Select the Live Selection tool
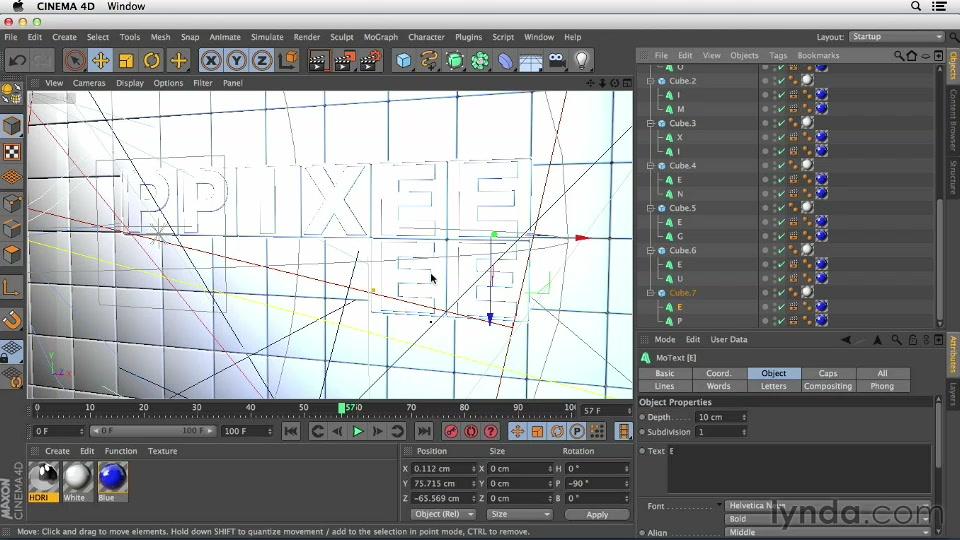Viewport: 960px width, 540px height. 75,61
